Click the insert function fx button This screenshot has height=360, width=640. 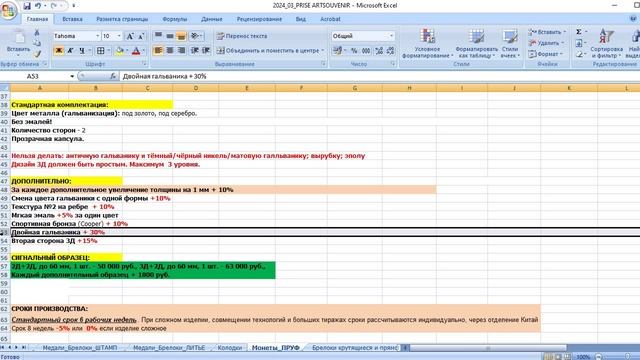point(113,76)
